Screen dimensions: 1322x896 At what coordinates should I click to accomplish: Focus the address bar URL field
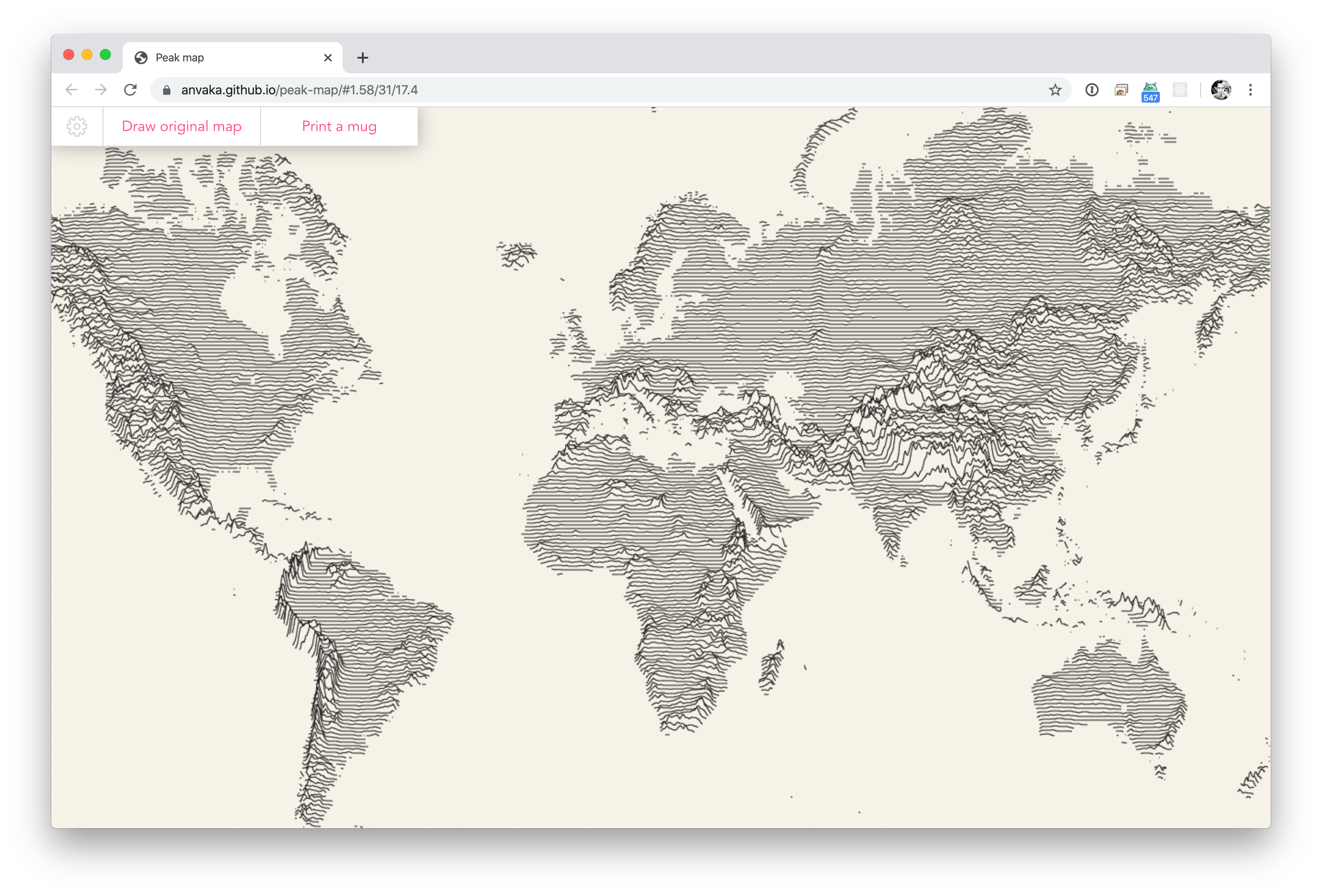569,90
